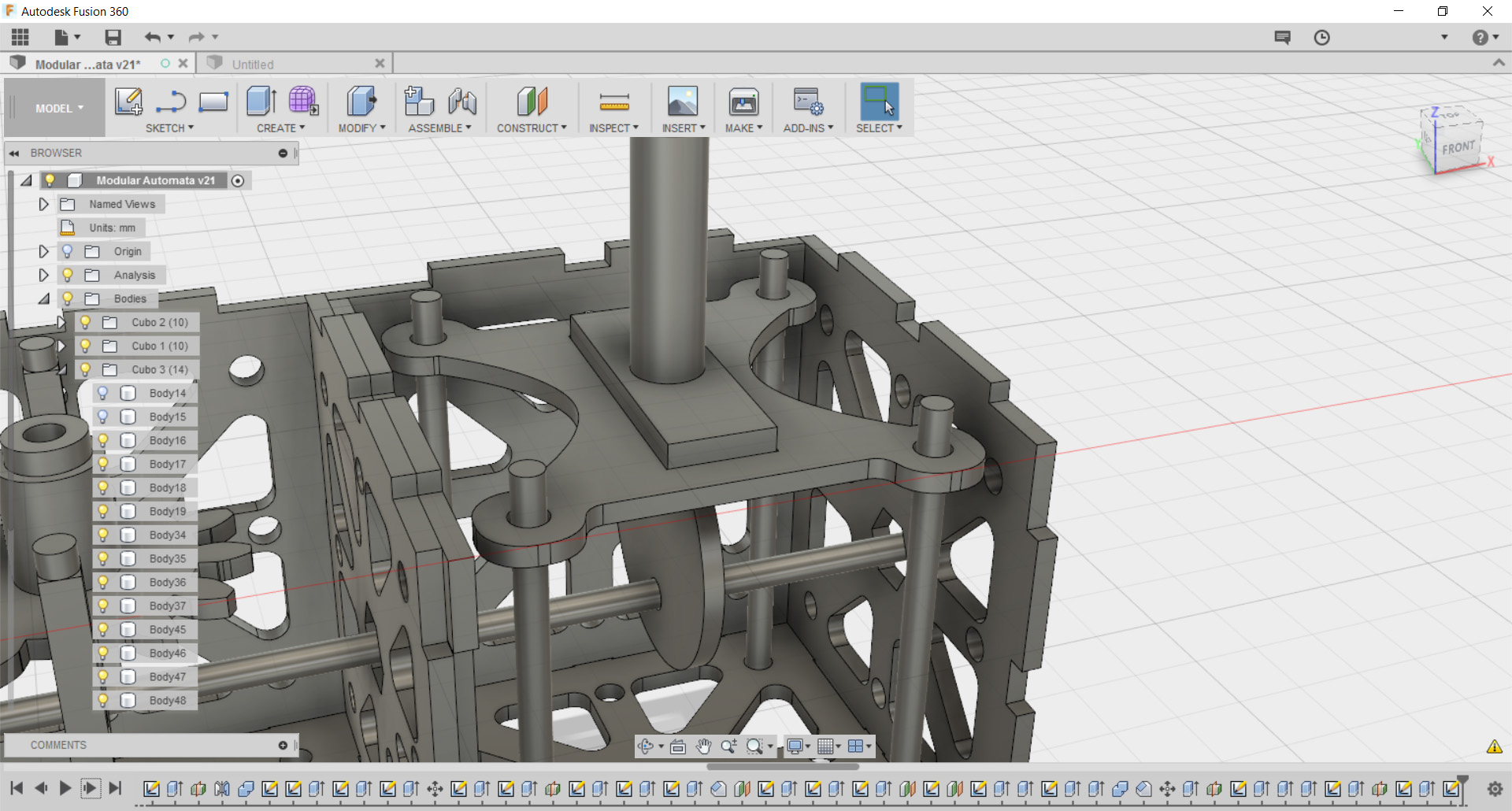Screen dimensions: 1512x811
Task: Select the Extrude tool
Action: (x=261, y=102)
